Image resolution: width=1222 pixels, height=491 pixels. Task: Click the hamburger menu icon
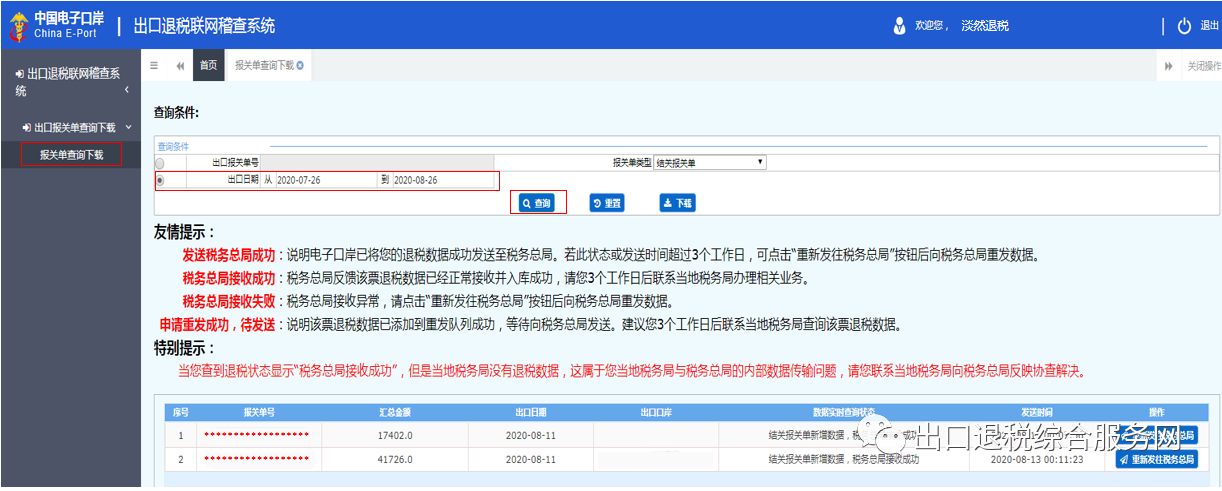(154, 65)
